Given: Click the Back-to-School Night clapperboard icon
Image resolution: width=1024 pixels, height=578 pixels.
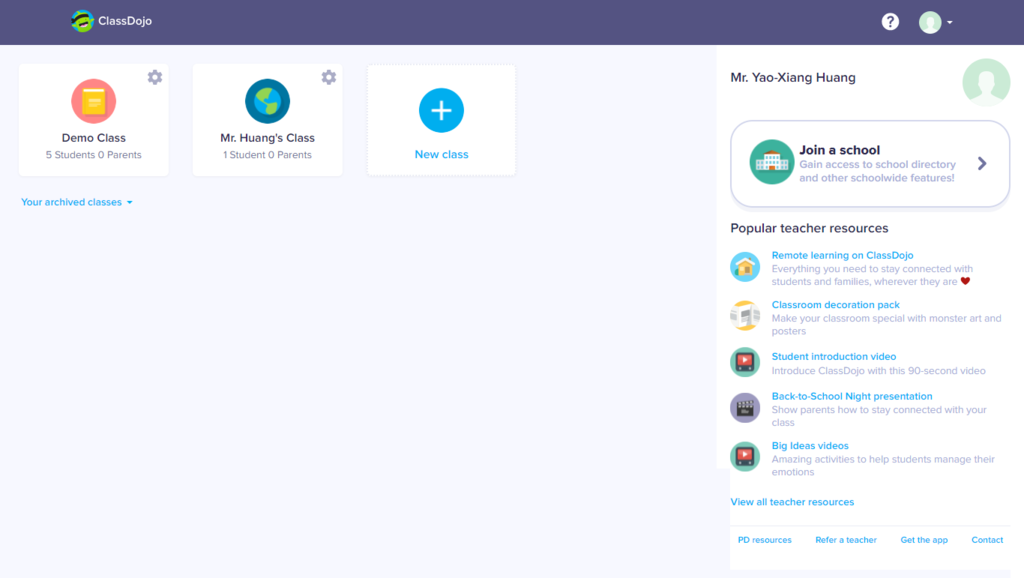Looking at the screenshot, I should (745, 408).
